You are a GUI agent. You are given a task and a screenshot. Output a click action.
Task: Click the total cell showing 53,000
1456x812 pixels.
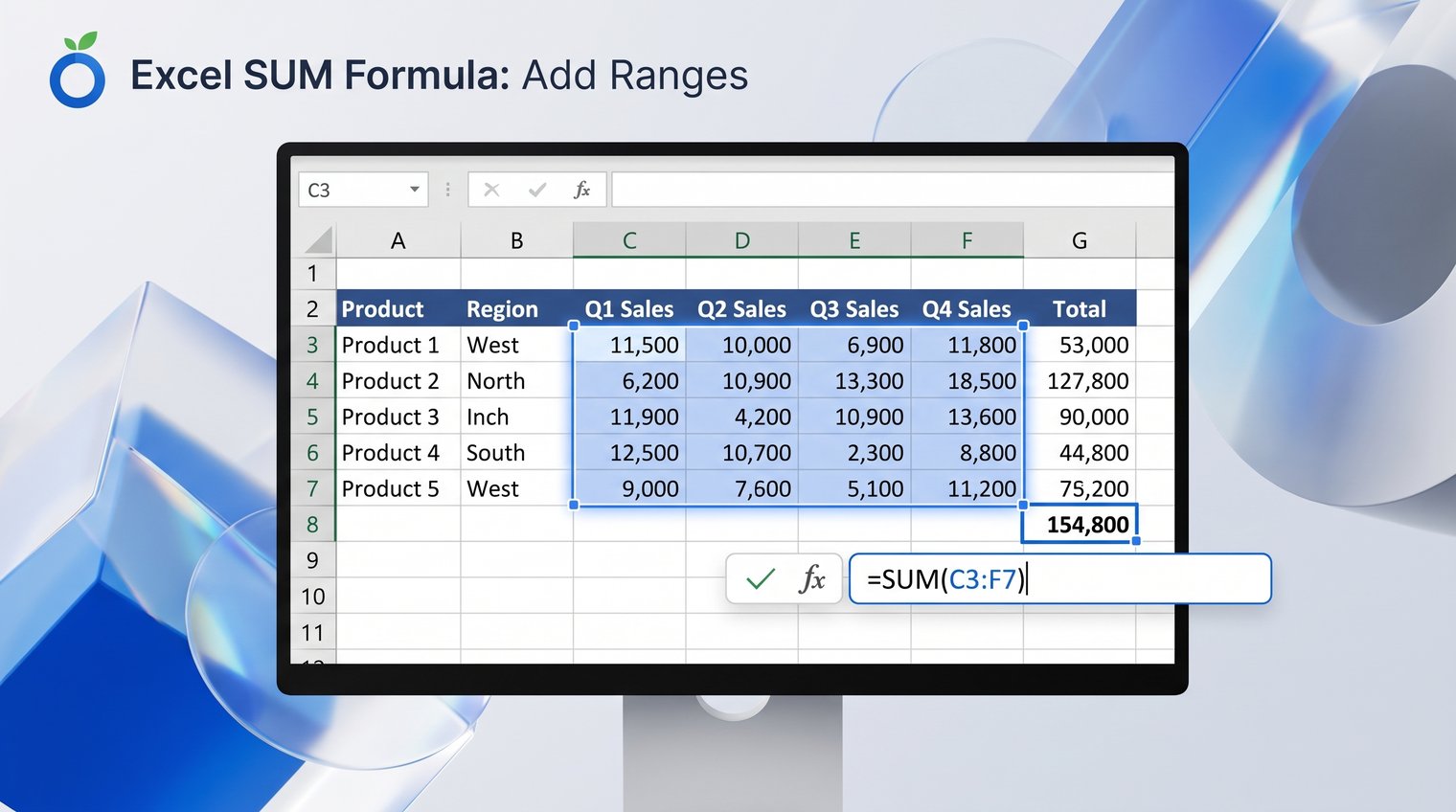pyautogui.click(x=1080, y=345)
